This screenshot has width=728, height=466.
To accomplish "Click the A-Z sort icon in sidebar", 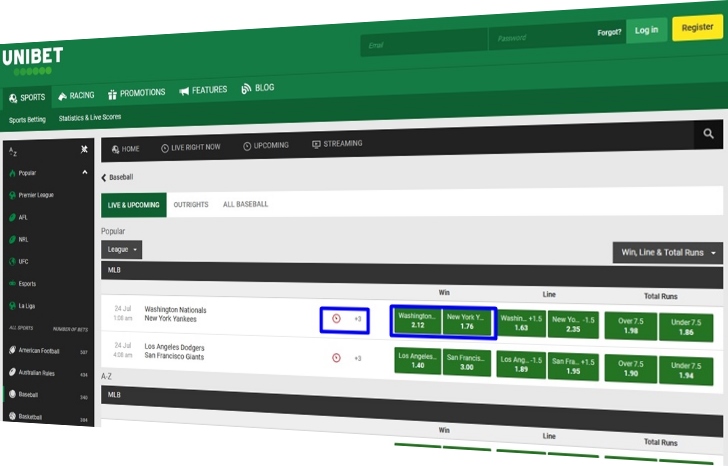I will 13,151.
